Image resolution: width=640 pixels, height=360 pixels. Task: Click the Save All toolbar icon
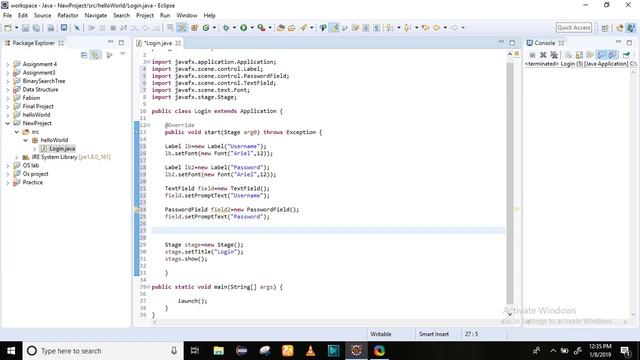(x=36, y=28)
